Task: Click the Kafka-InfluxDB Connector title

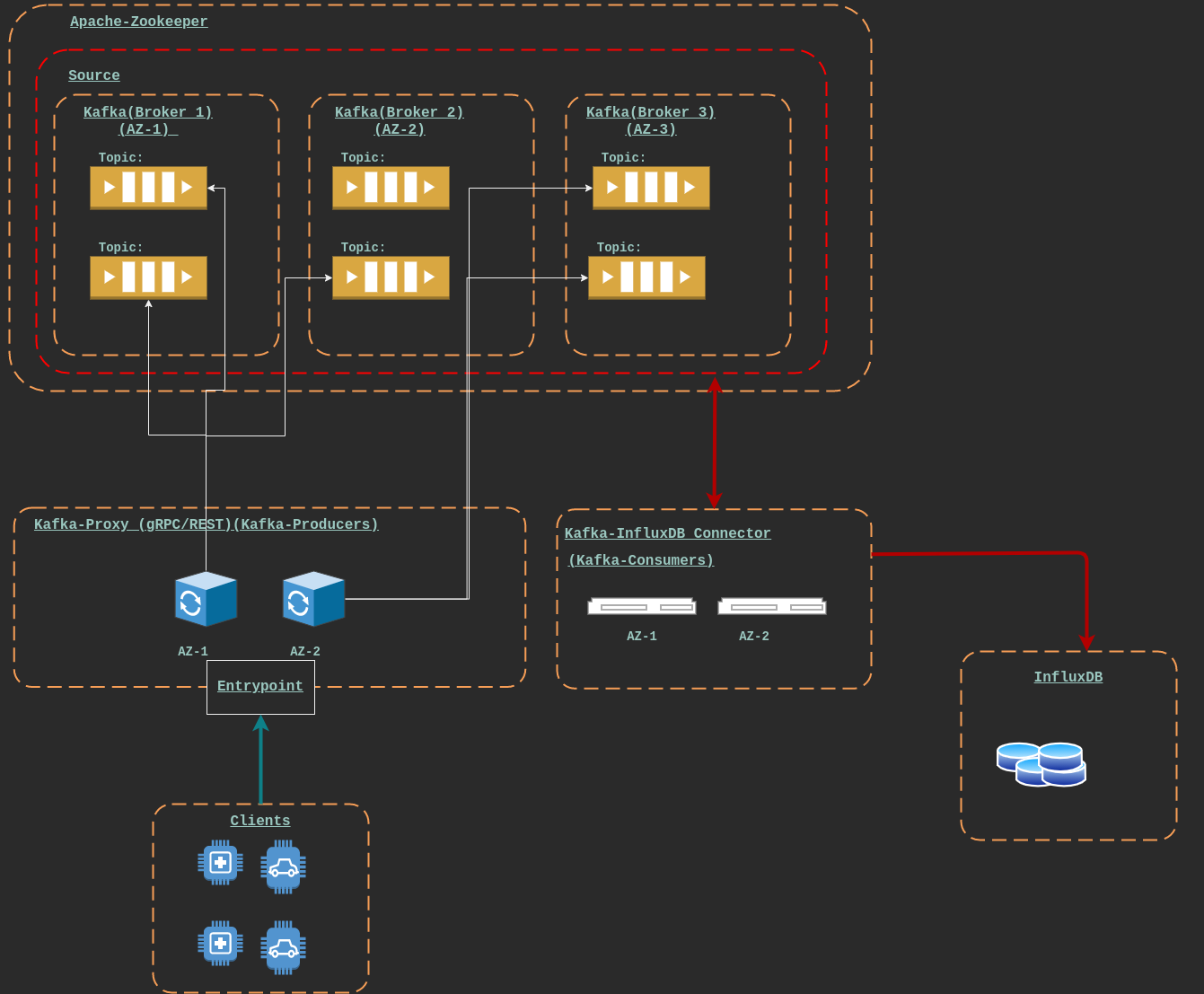Action: point(668,533)
